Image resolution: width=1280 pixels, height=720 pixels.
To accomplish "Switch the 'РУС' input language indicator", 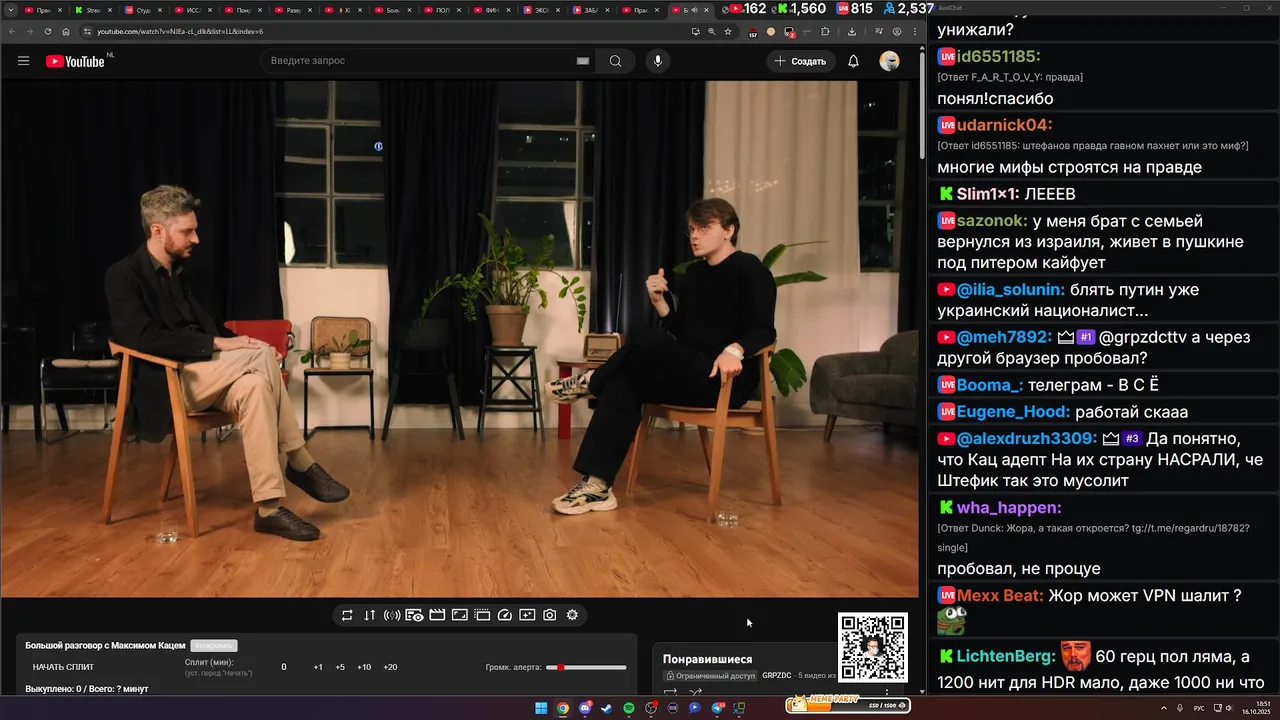I will [1199, 708].
